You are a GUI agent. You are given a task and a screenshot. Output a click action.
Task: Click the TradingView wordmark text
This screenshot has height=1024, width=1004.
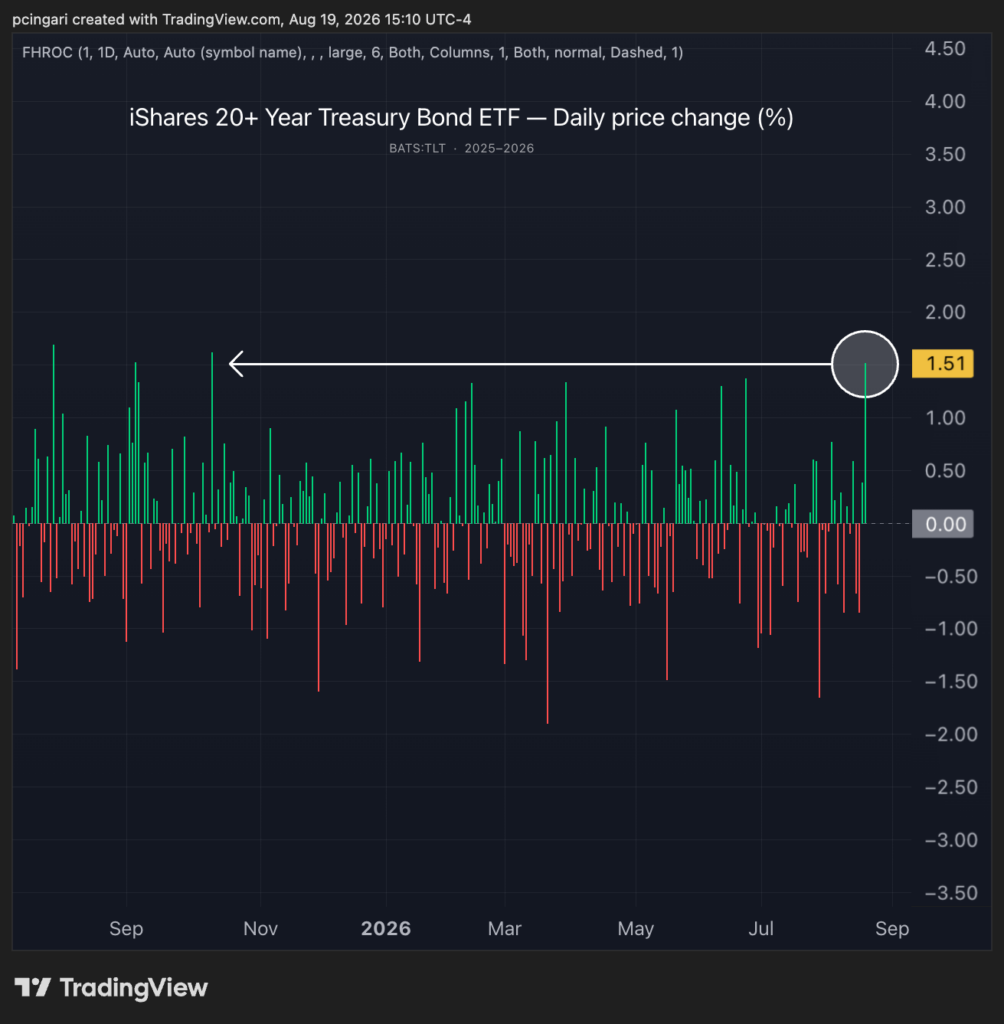(x=134, y=987)
